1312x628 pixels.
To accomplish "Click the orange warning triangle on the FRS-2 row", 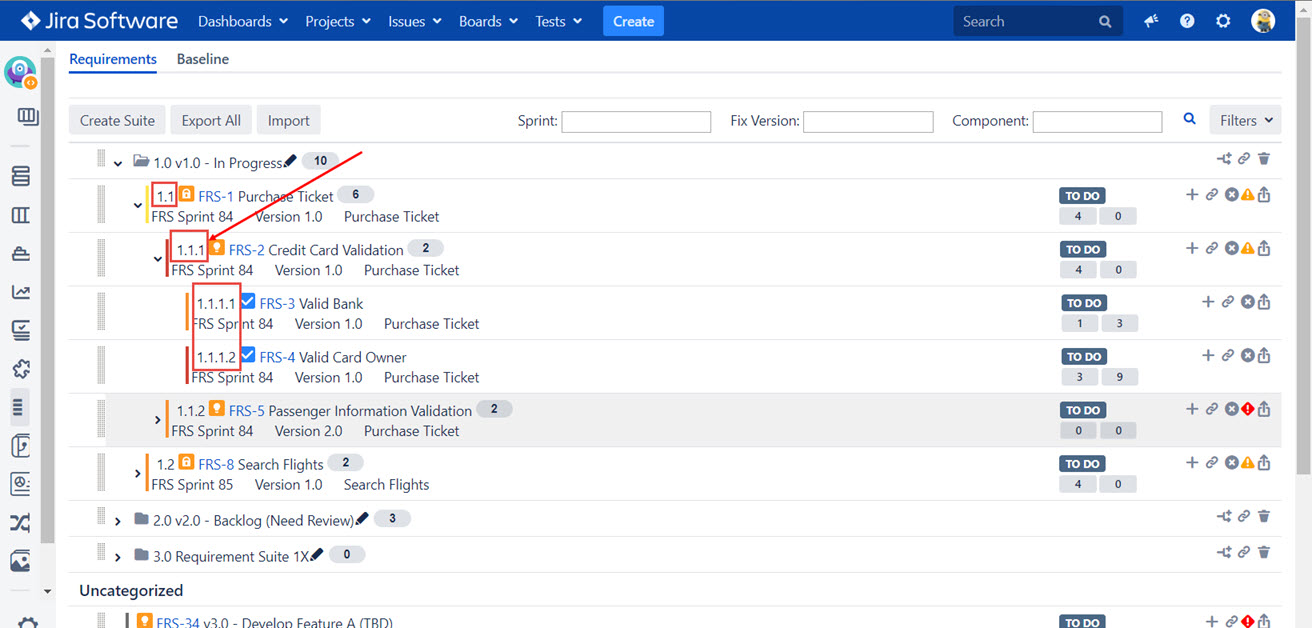I will click(1248, 249).
